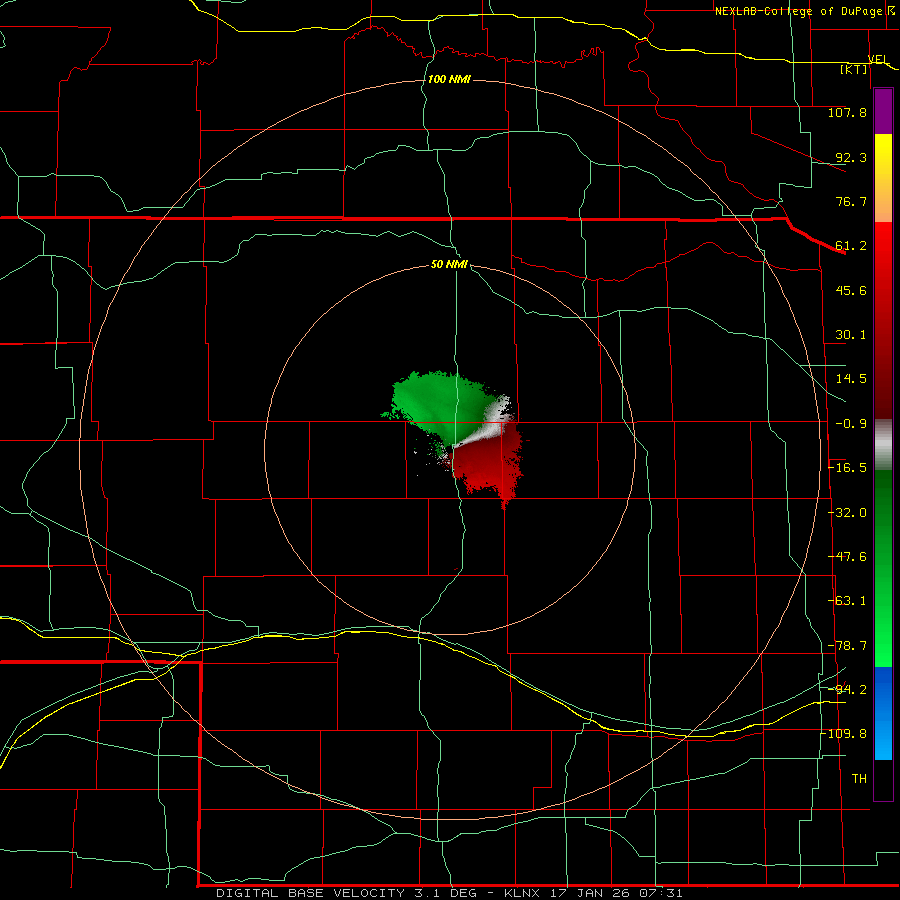The width and height of the screenshot is (900, 900).
Task: Click the -0.9 velocity scale value
Action: tap(851, 424)
